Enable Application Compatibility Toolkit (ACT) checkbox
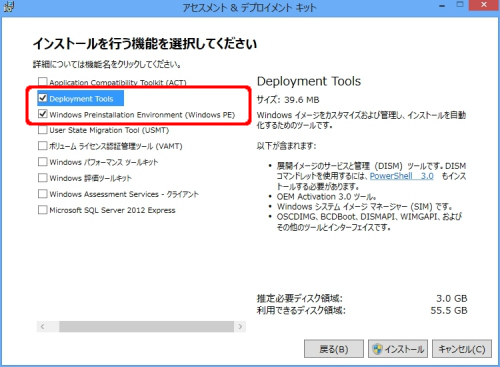Image resolution: width=500 pixels, height=367 pixels. [43, 82]
